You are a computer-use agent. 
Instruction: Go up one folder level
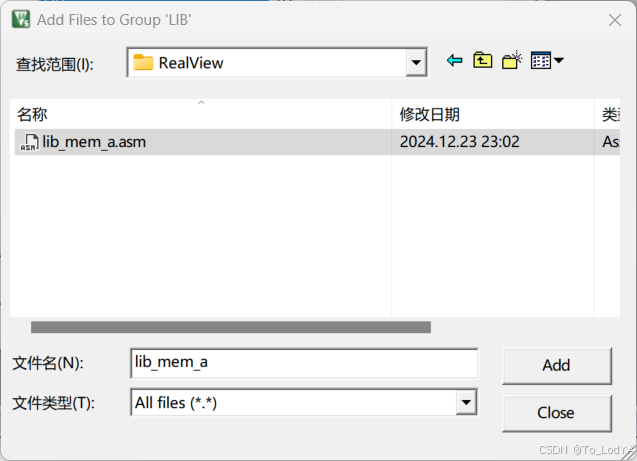483,61
